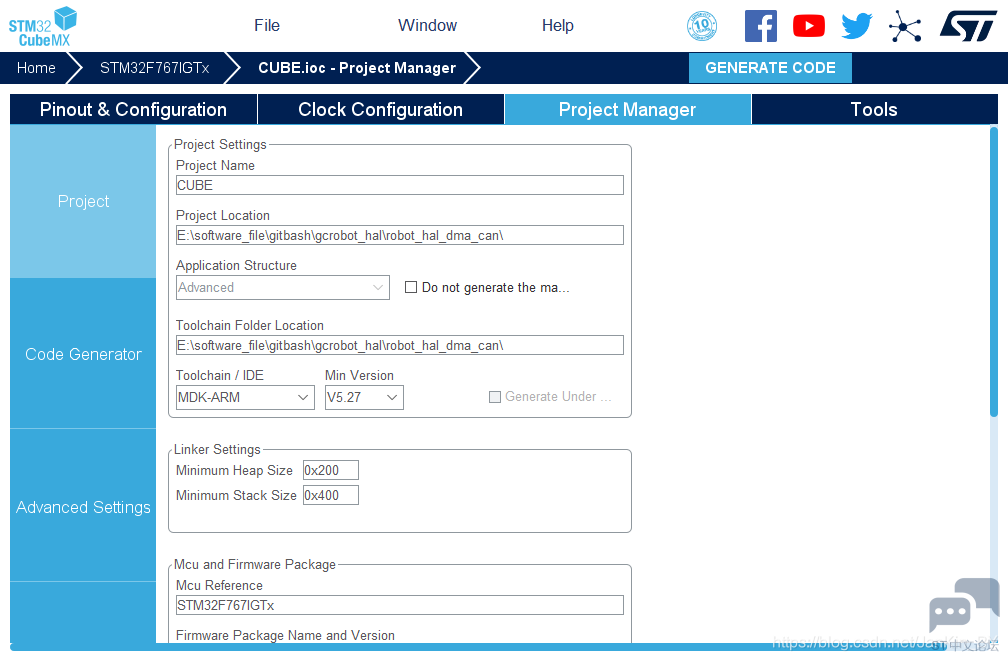Image resolution: width=1008 pixels, height=661 pixels.
Task: Click the 'Project Settings' group label
Action: [x=220, y=145]
